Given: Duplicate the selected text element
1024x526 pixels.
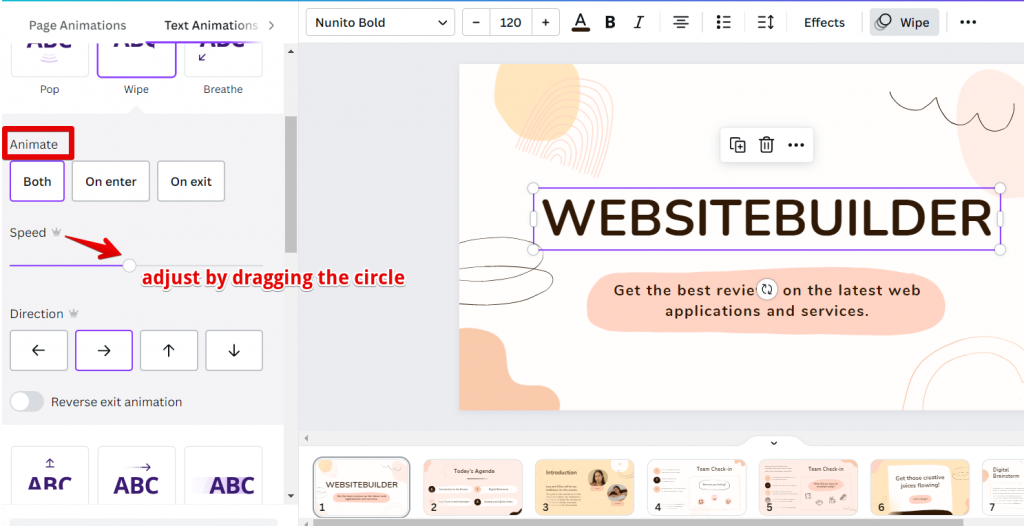Looking at the screenshot, I should [738, 145].
